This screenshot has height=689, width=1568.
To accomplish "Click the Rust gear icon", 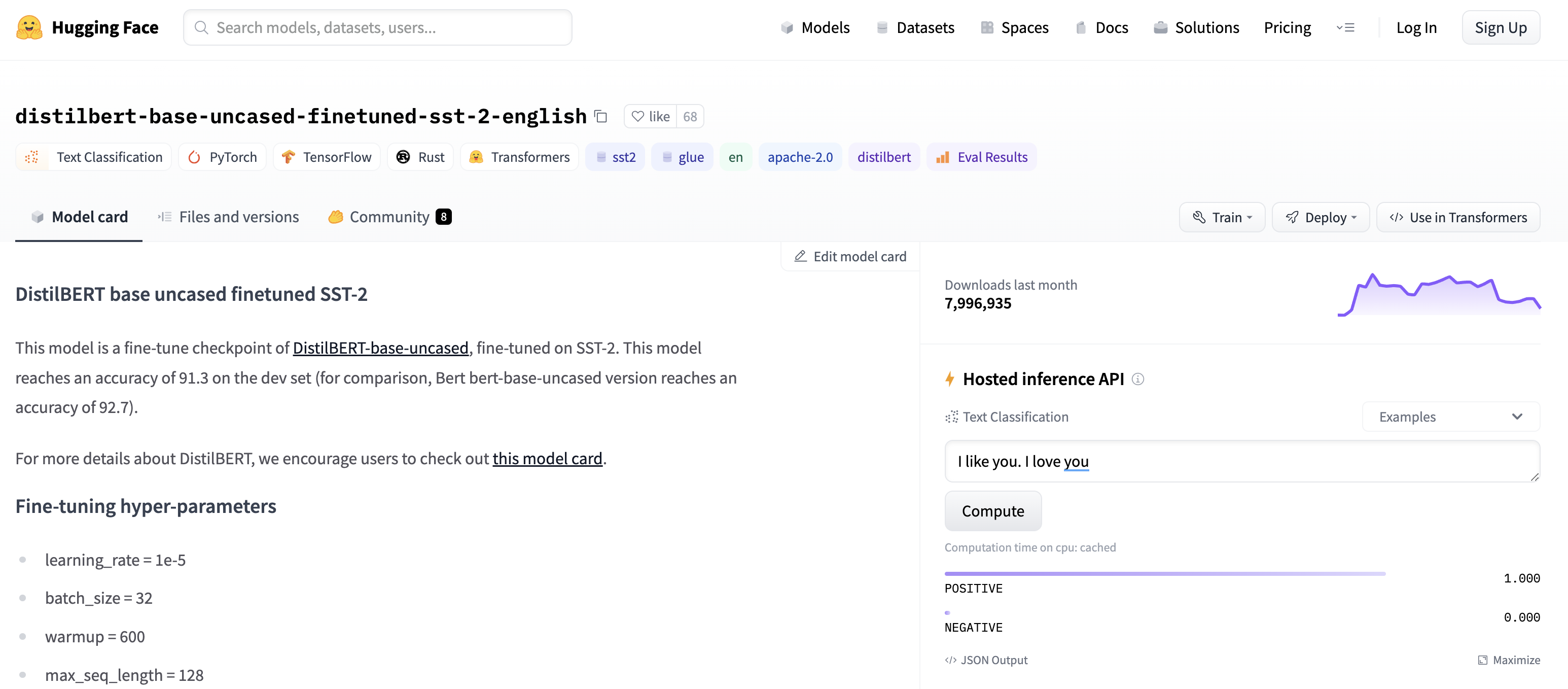I will [403, 157].
